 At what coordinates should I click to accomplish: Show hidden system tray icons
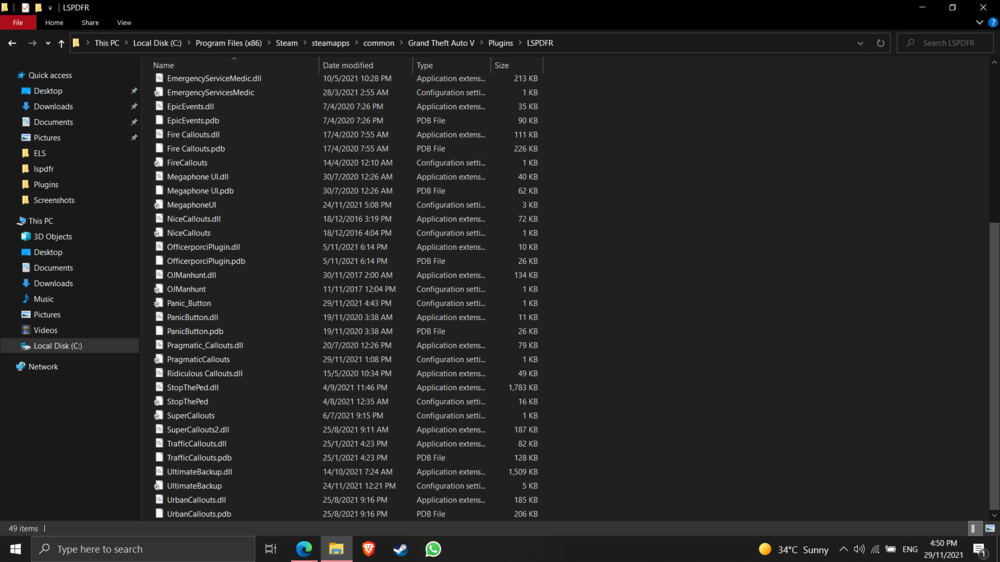[843, 549]
